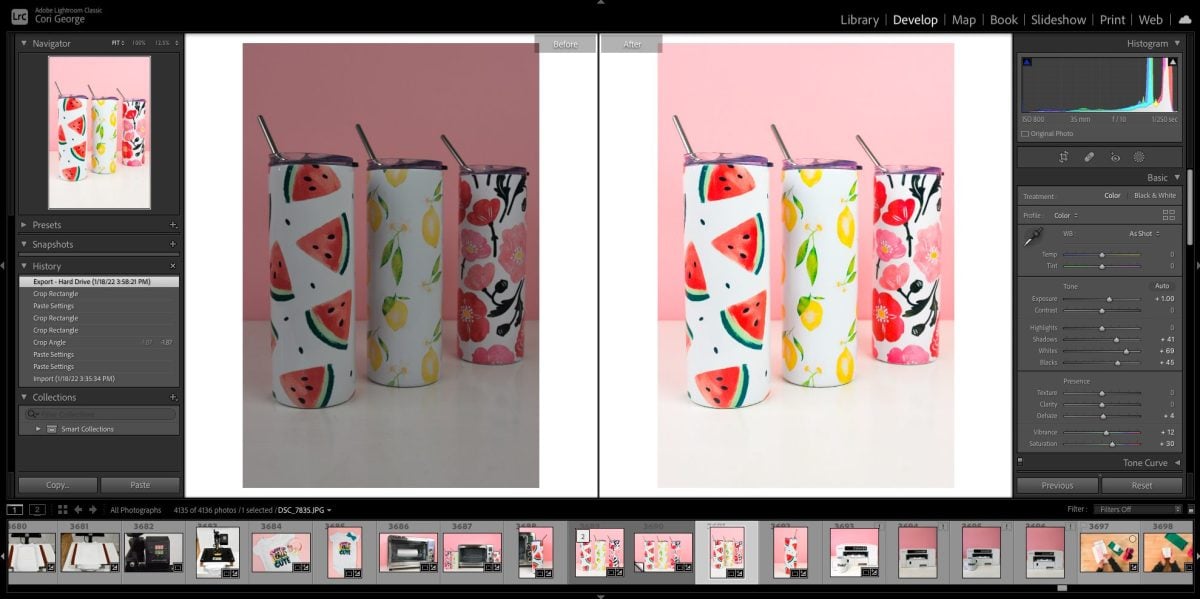Collapse the Navigator panel

[24, 44]
